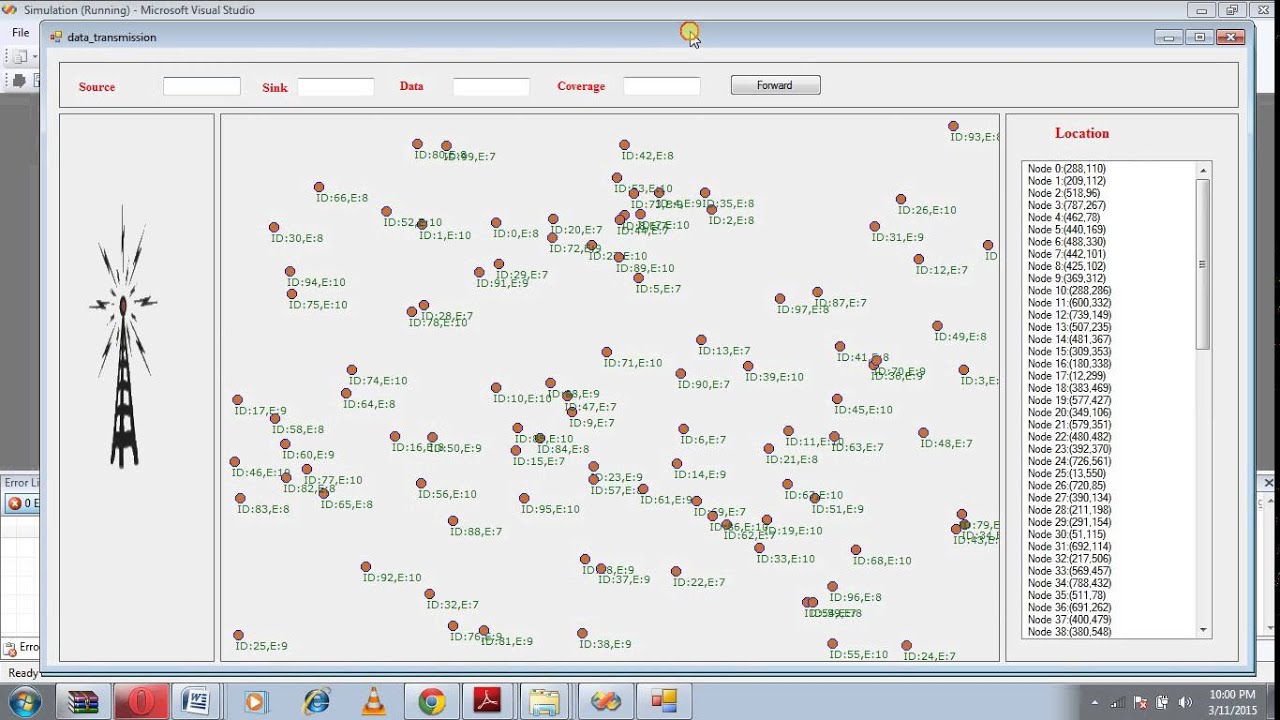Select the node dot labeled ID:17,E:9
The height and width of the screenshot is (720, 1280).
237,400
